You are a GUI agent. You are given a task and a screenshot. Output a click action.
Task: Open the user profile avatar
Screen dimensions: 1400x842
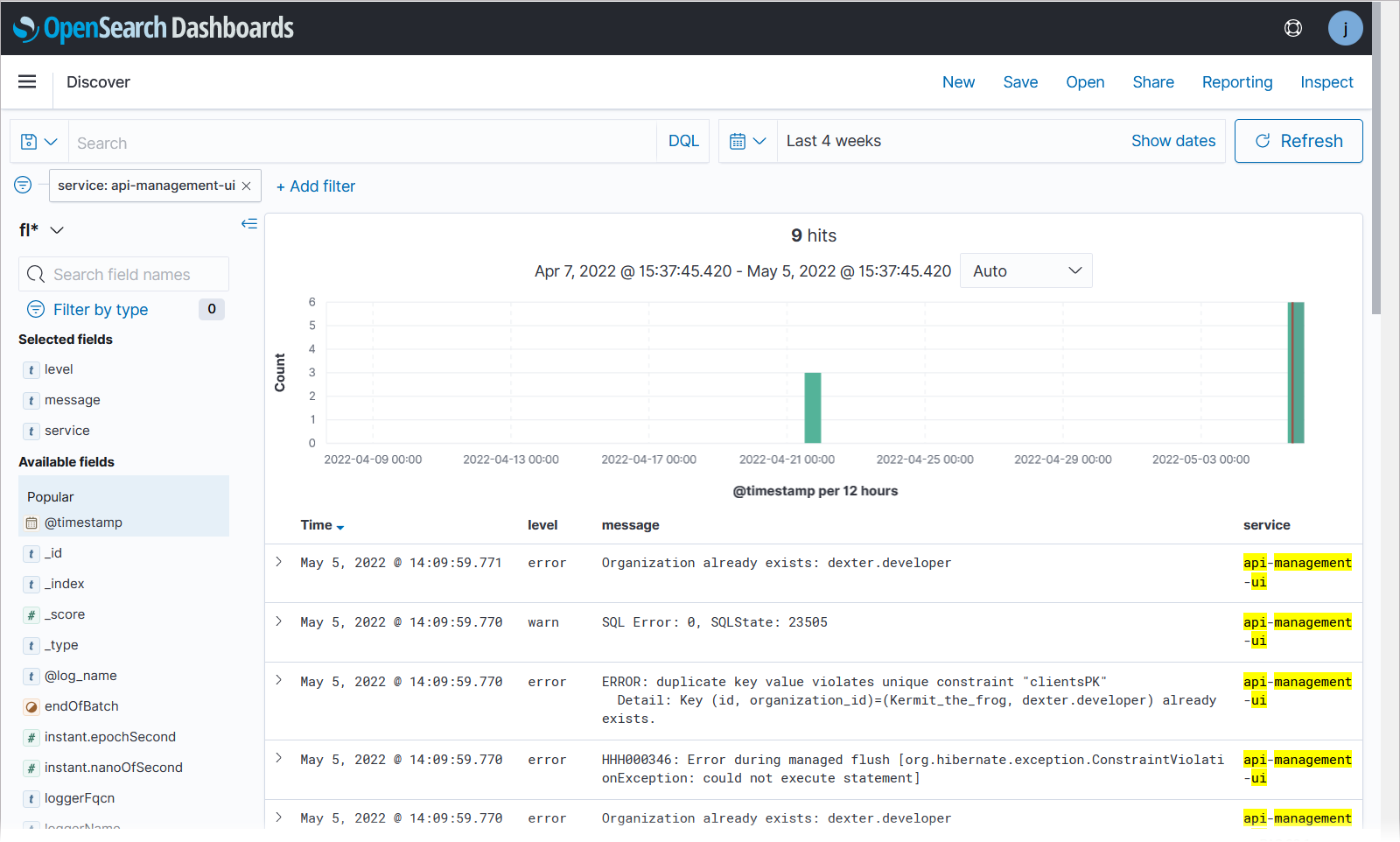pos(1345,28)
